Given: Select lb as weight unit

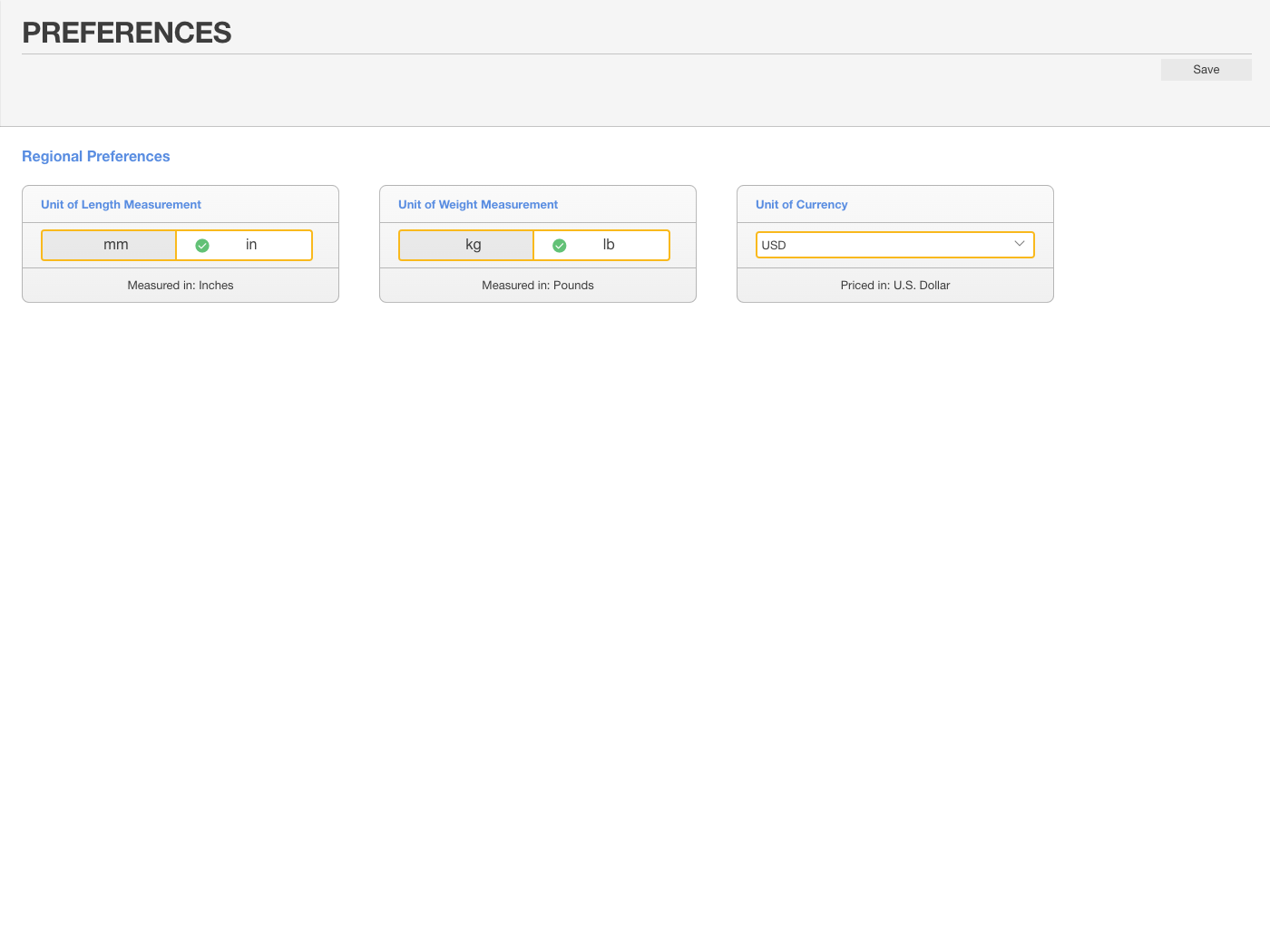Looking at the screenshot, I should coord(601,245).
